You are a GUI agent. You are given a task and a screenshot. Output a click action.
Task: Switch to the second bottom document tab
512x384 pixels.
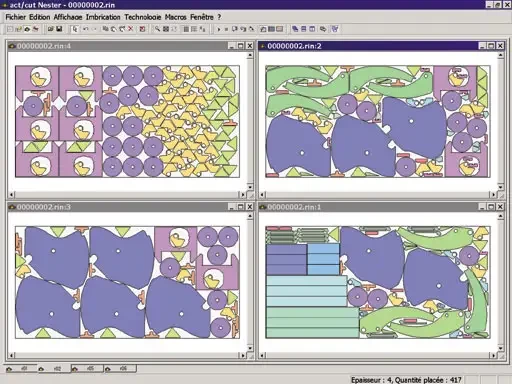pyautogui.click(x=54, y=369)
